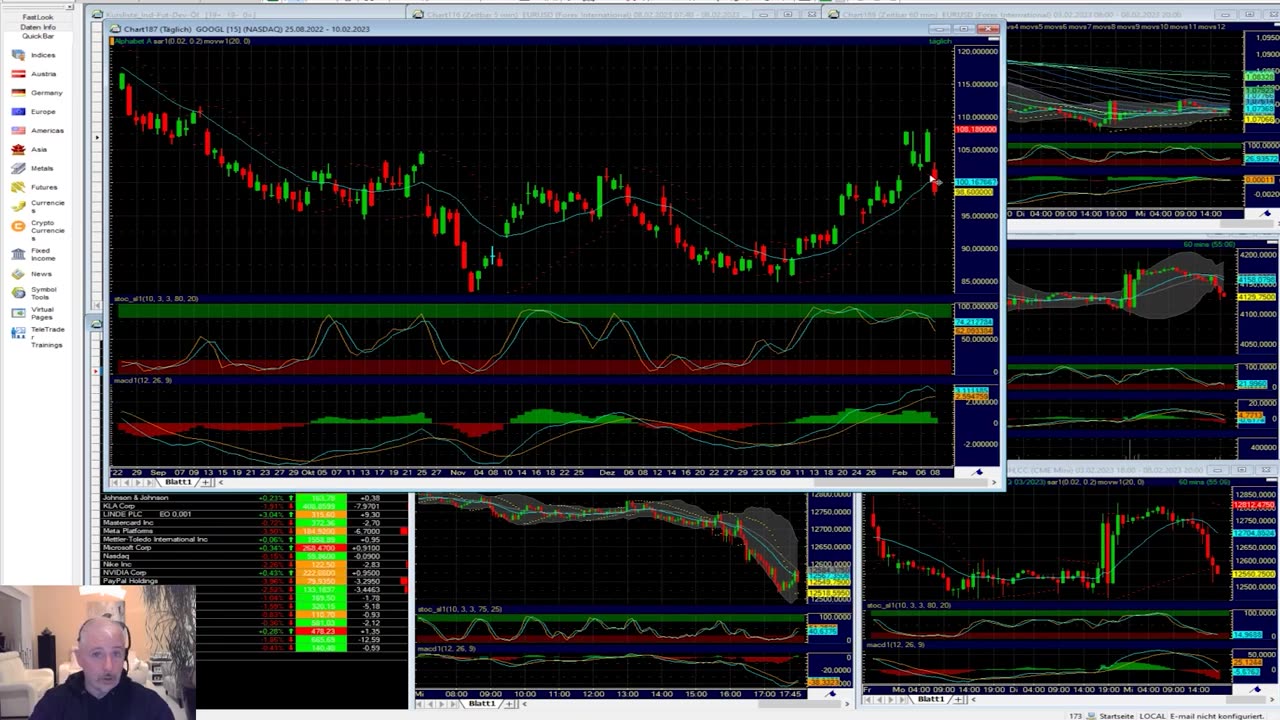Select the Europe flag icon

(18, 112)
